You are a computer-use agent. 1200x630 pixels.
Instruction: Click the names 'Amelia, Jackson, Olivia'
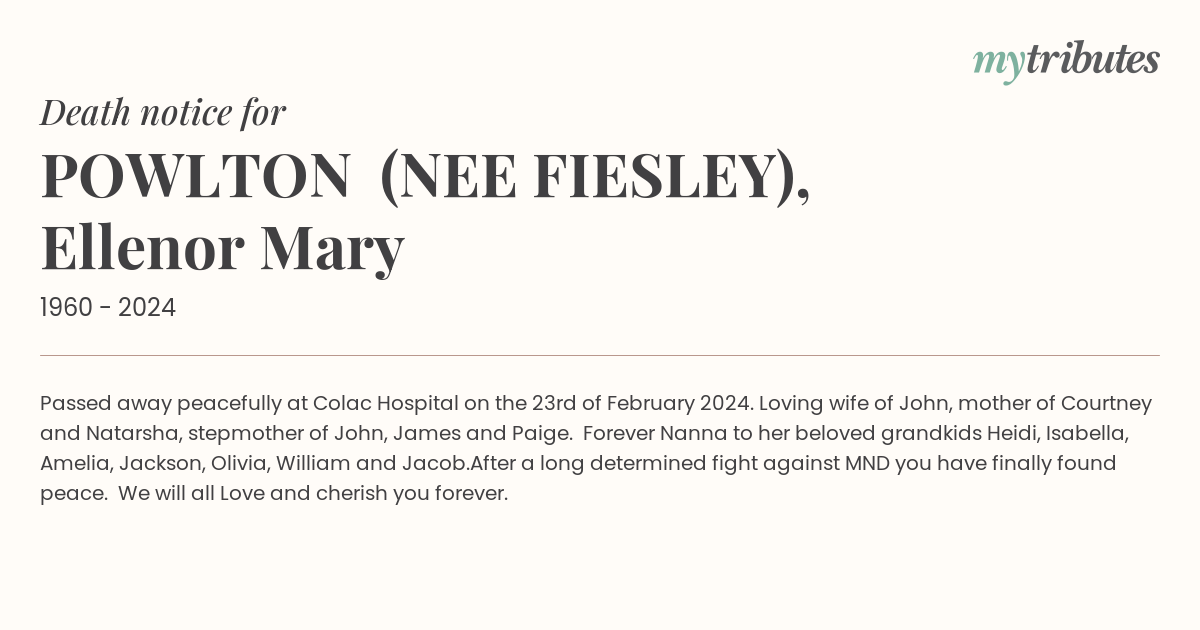tap(153, 464)
